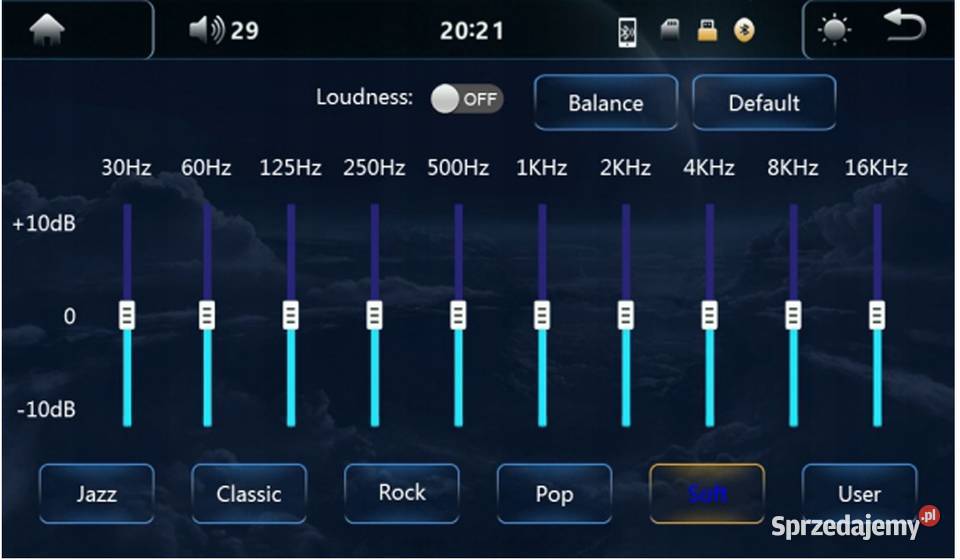The height and width of the screenshot is (560, 960).
Task: Reset equalizer with Default button
Action: coord(764,102)
